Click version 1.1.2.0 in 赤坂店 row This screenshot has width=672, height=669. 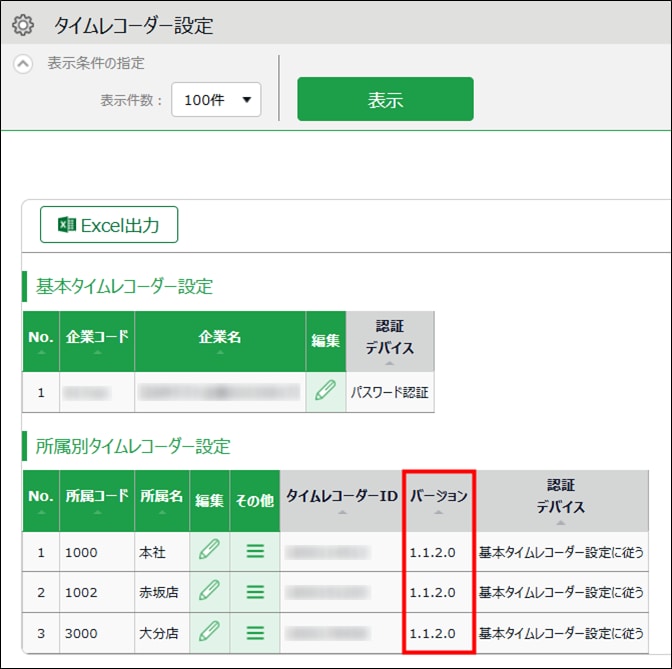(432, 593)
